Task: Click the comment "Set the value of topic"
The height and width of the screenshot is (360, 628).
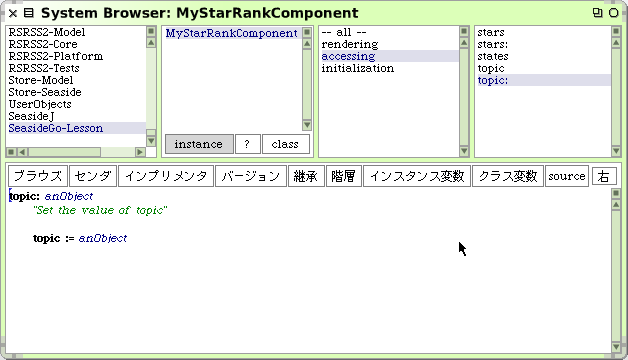Action: pos(100,210)
